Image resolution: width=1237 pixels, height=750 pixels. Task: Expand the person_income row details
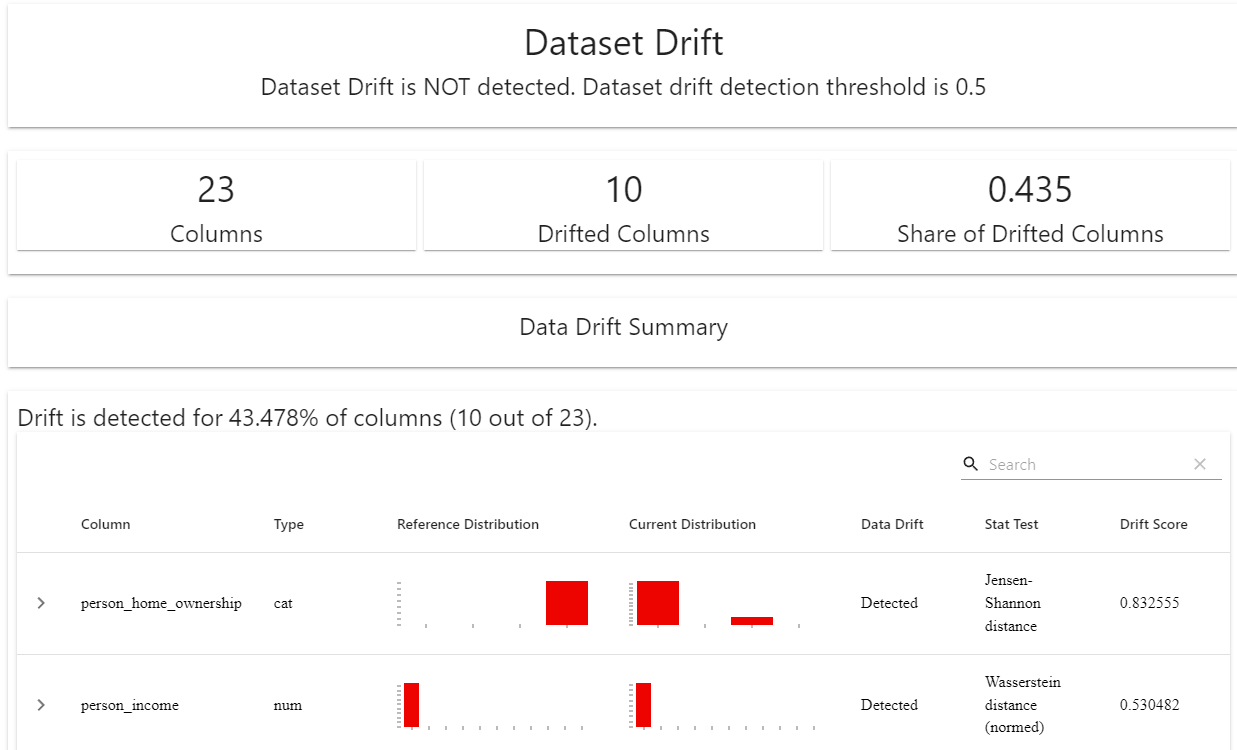click(x=41, y=705)
